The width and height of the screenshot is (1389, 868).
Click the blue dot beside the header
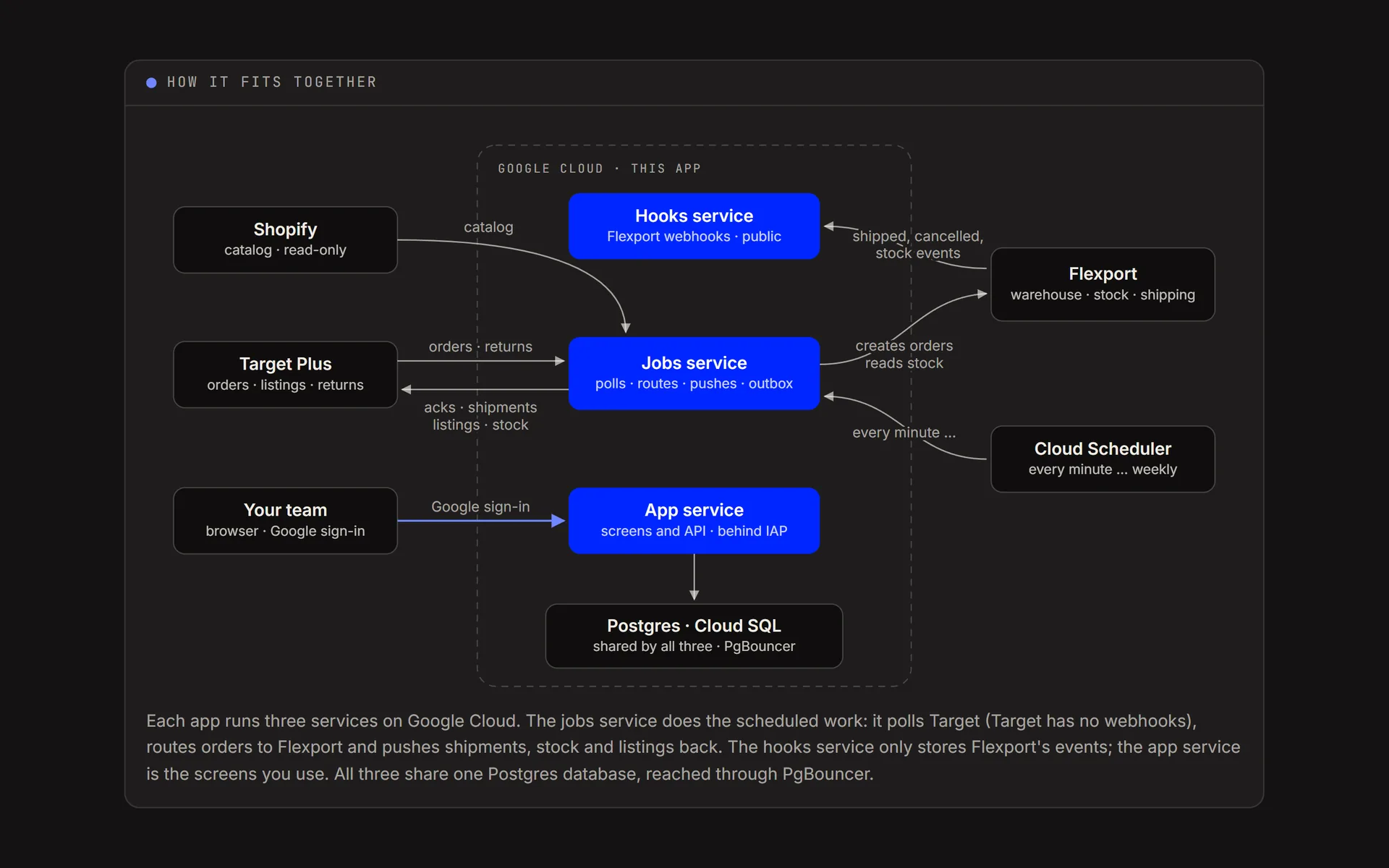151,82
